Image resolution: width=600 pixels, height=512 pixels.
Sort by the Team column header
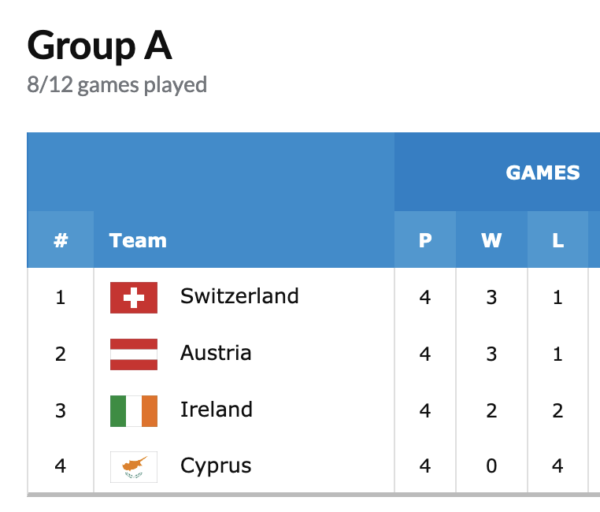click(138, 240)
